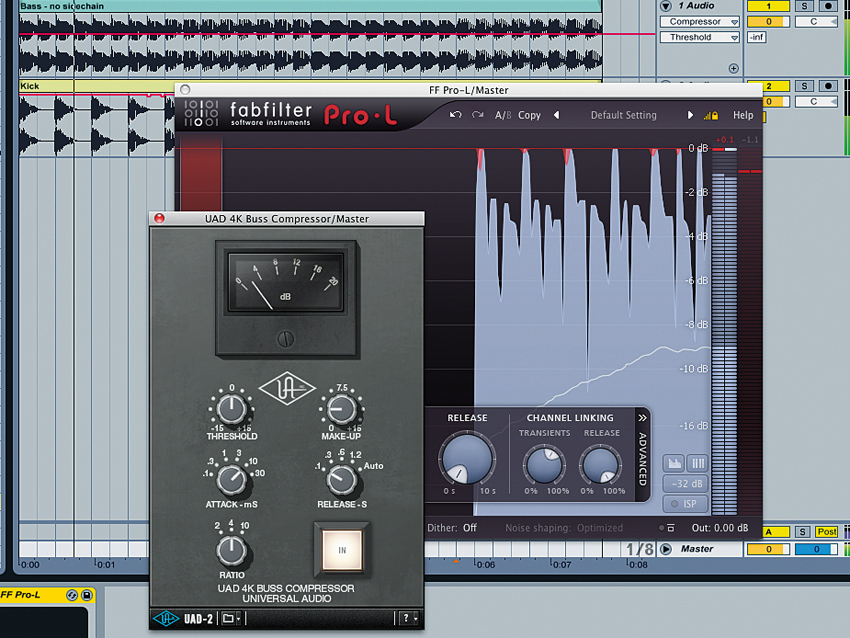Click the UAD compressor ATTACK-mS knob
This screenshot has height=638, width=850.
[231, 479]
